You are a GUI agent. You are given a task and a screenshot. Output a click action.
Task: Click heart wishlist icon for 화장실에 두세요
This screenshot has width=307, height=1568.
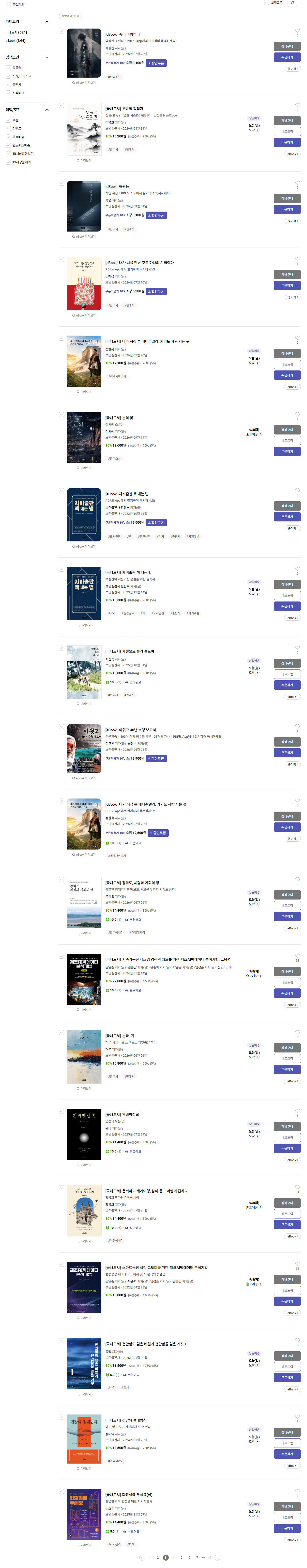tap(297, 1491)
